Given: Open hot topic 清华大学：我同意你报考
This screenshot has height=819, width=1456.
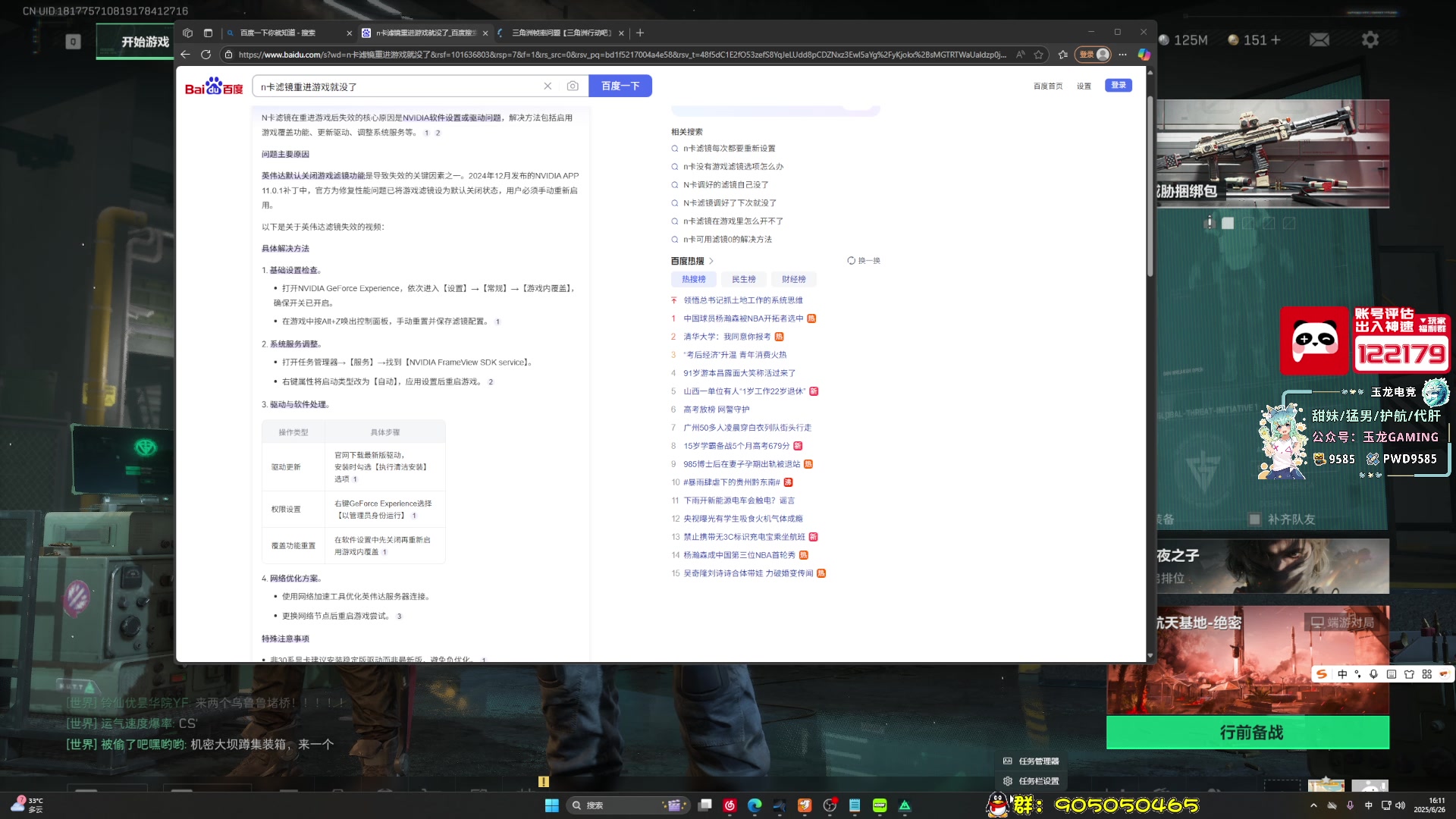Looking at the screenshot, I should tap(726, 337).
